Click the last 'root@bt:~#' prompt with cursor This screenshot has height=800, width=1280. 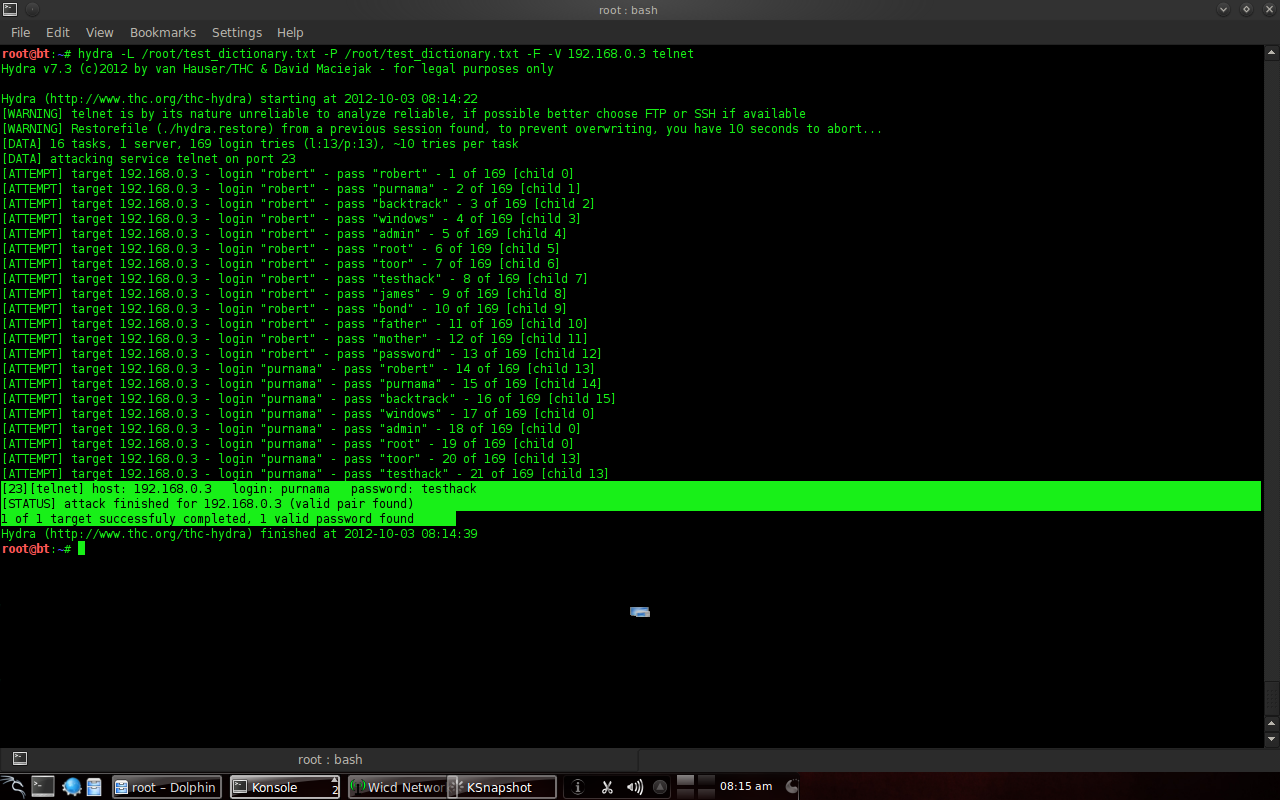click(x=43, y=549)
